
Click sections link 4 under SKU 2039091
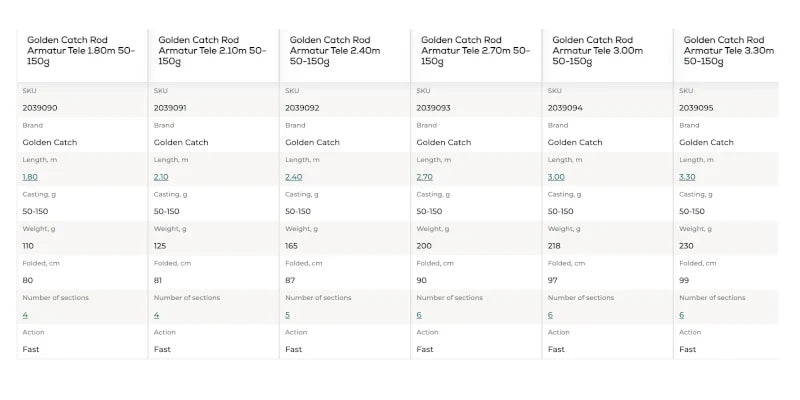click(156, 315)
